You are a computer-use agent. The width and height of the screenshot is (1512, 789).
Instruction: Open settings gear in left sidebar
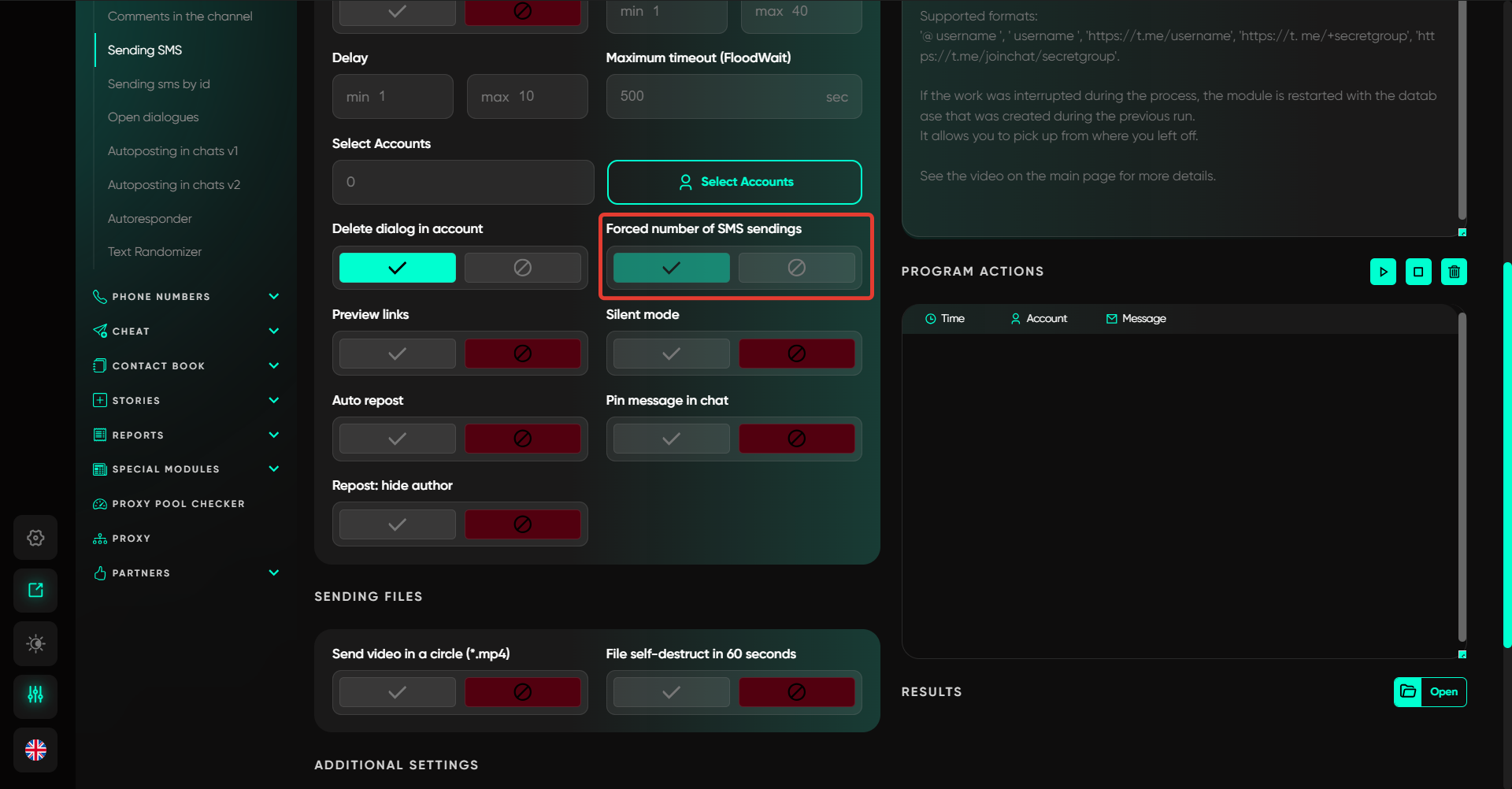click(35, 538)
